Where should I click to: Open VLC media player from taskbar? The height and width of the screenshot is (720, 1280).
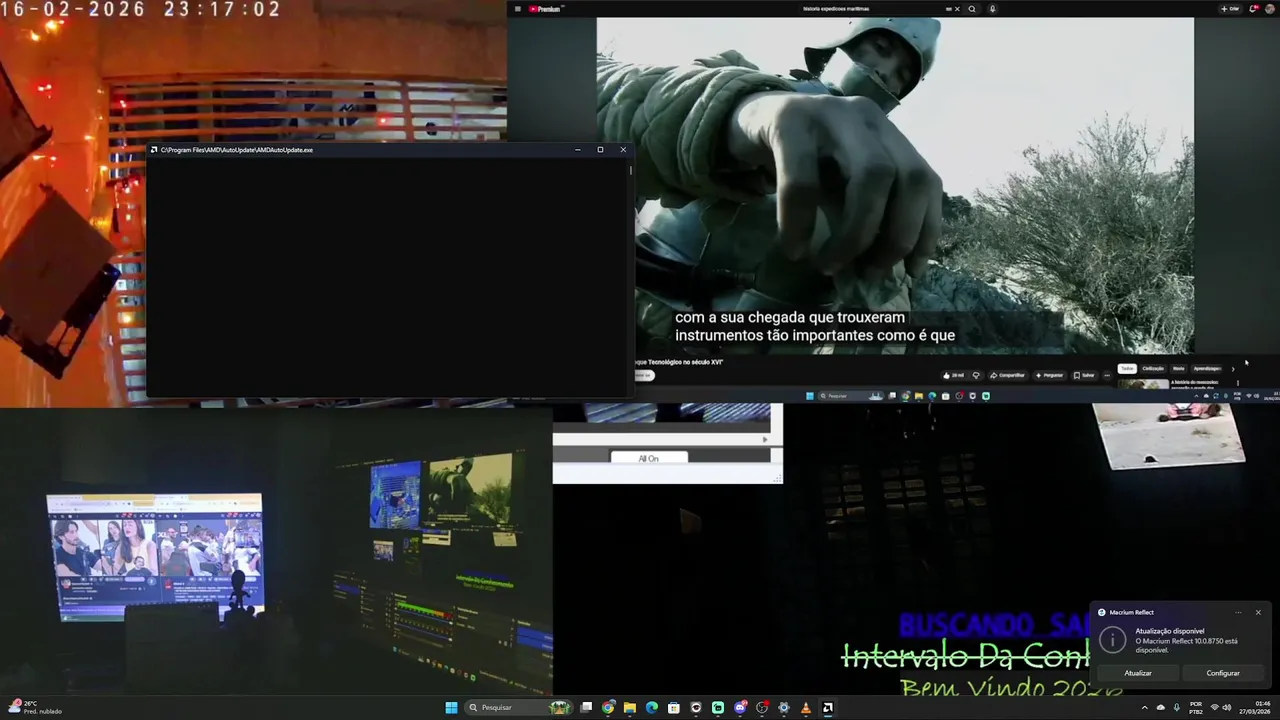tap(806, 708)
